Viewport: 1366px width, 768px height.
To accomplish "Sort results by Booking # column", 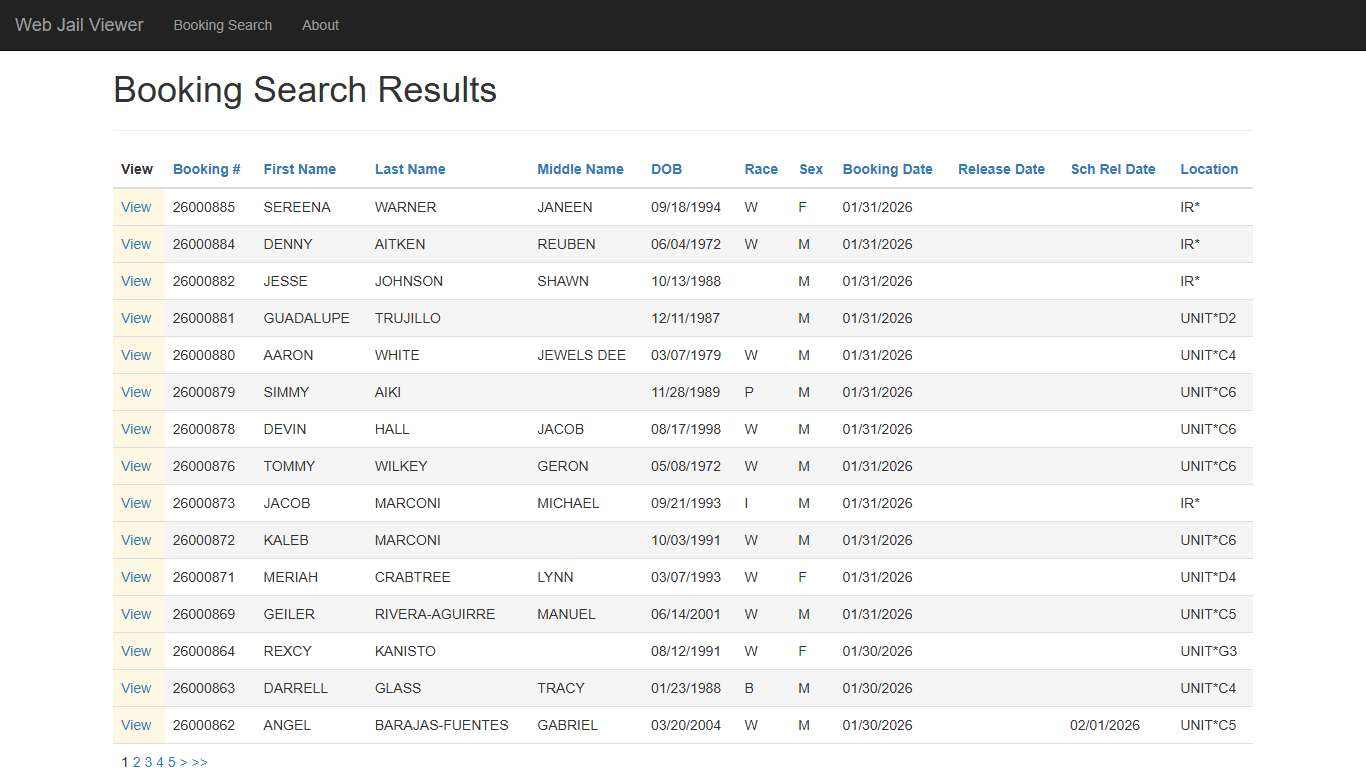I will point(206,169).
